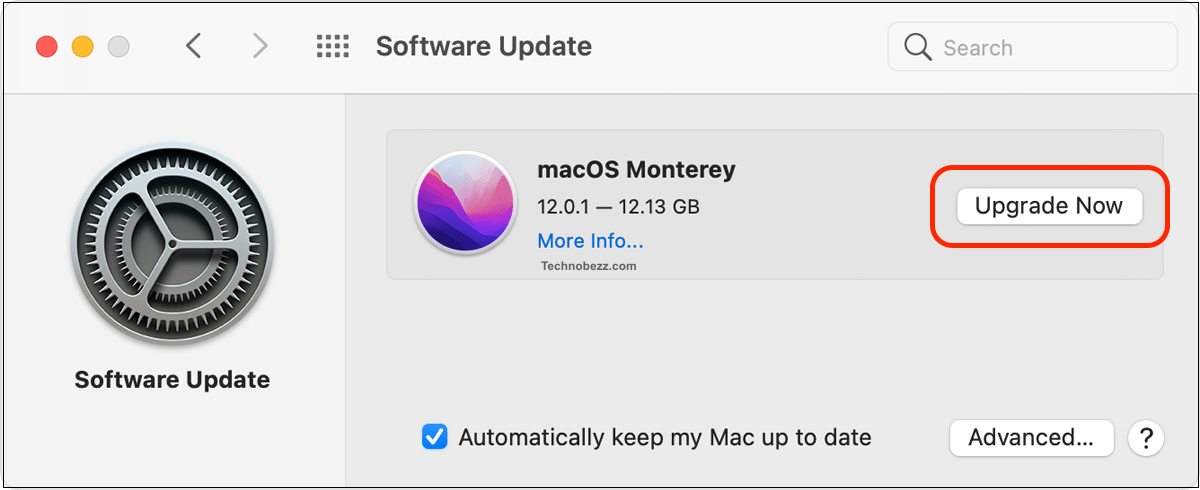This screenshot has height=490, width=1200.
Task: Uncheck Automatically keep my Mac up to date
Action: (x=434, y=437)
